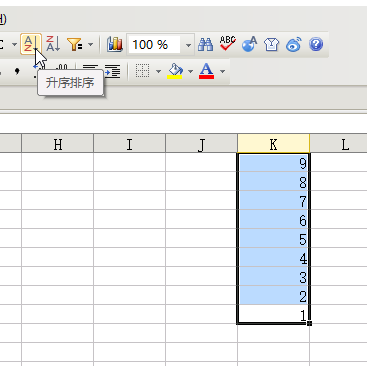Click cell containing 7 in column K
The height and width of the screenshot is (366, 367).
273,200
